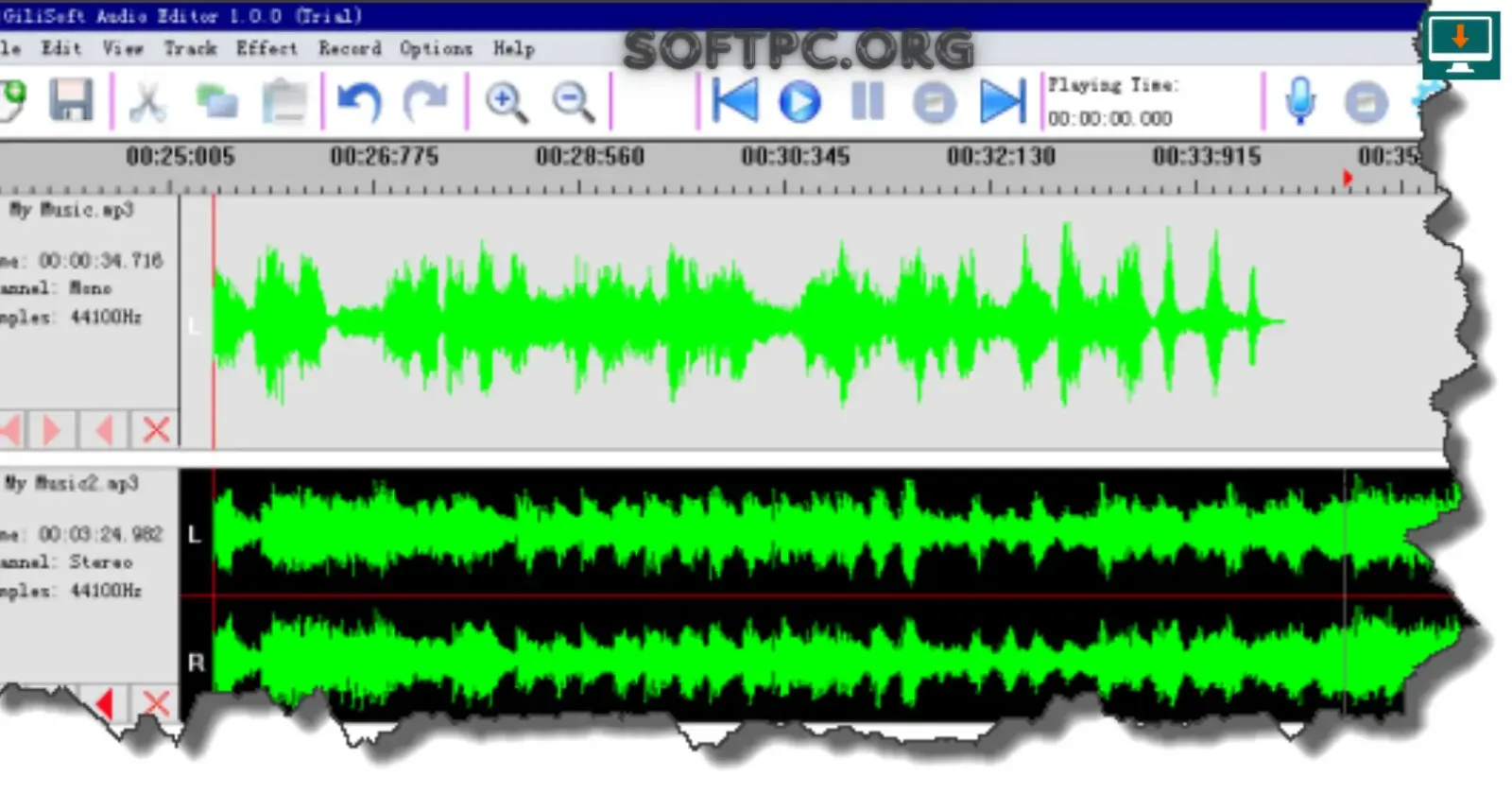Viewport: 1512px width, 811px height.
Task: Click the right-pointing arrow under My Music.mp3 track
Action: click(x=51, y=430)
